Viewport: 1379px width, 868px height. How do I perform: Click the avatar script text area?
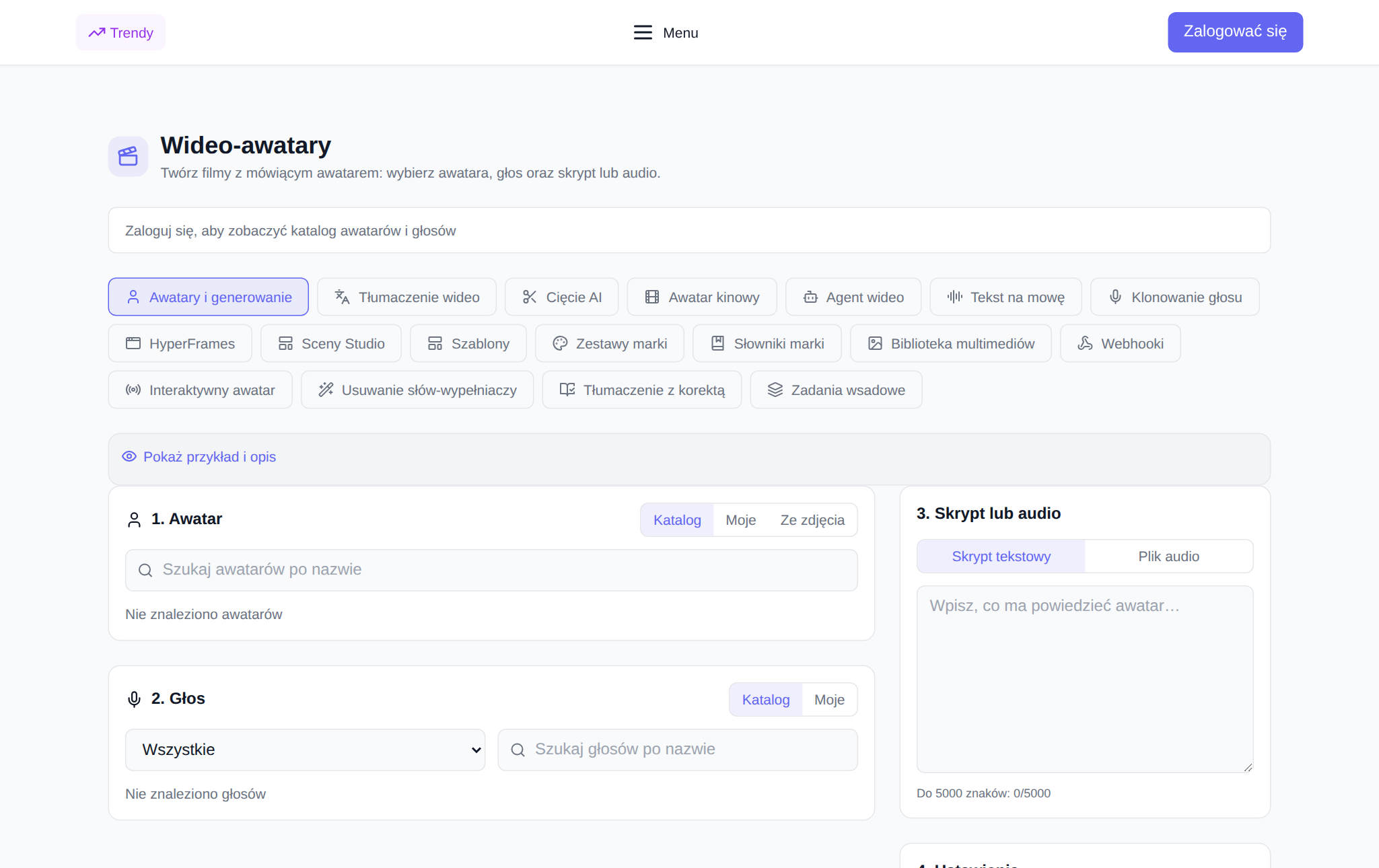point(1085,679)
